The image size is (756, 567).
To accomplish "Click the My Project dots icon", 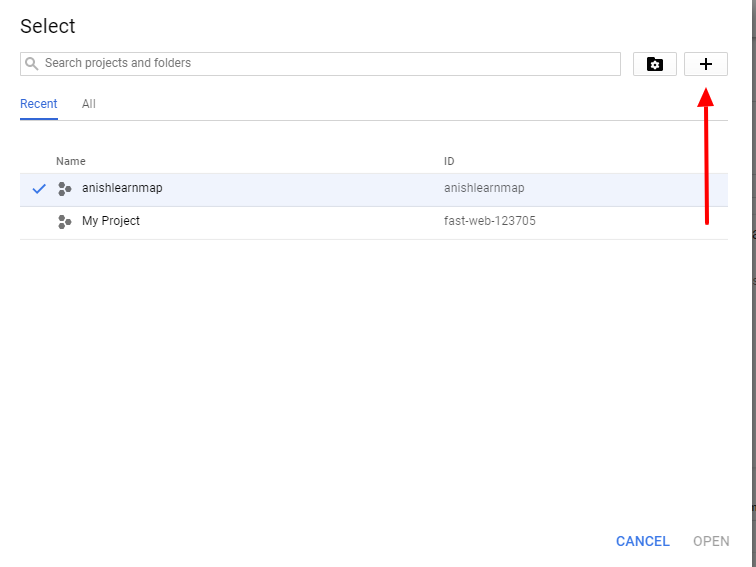I will (x=65, y=221).
